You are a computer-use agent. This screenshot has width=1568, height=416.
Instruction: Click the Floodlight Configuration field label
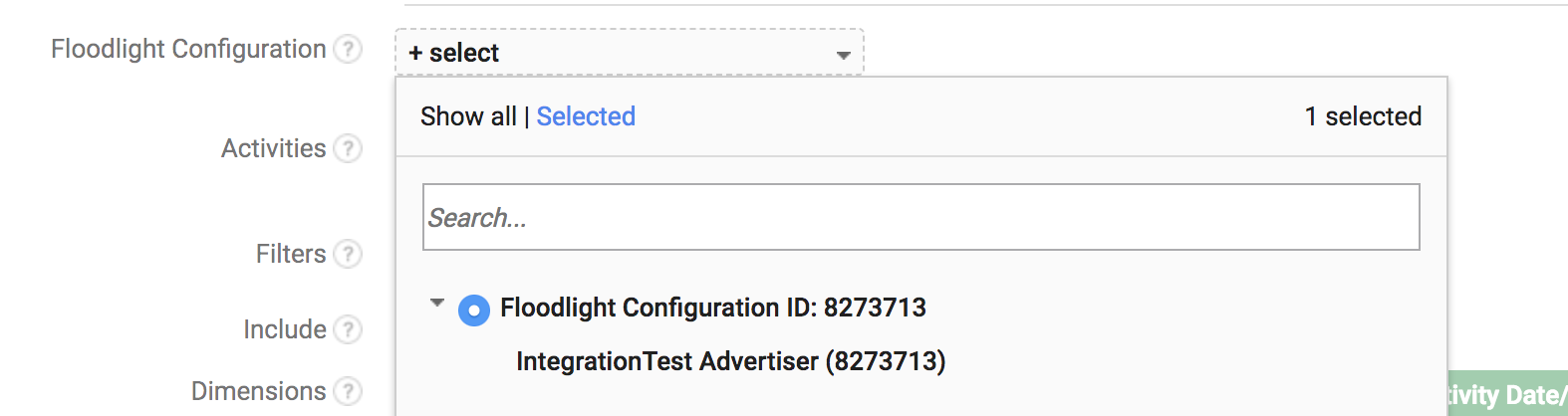[x=188, y=49]
